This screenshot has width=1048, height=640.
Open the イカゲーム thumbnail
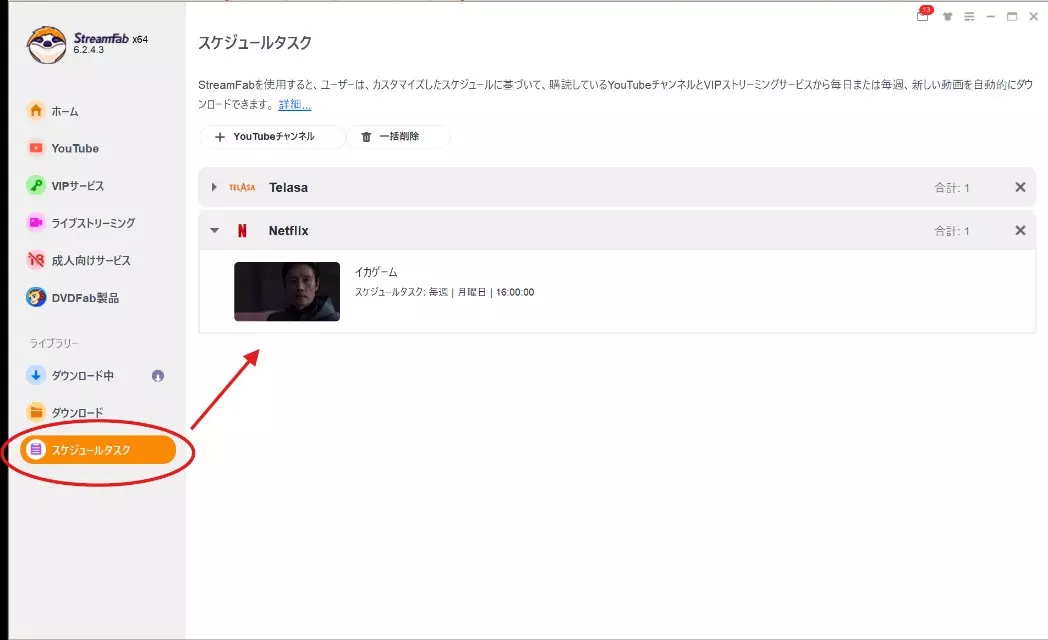click(x=287, y=291)
